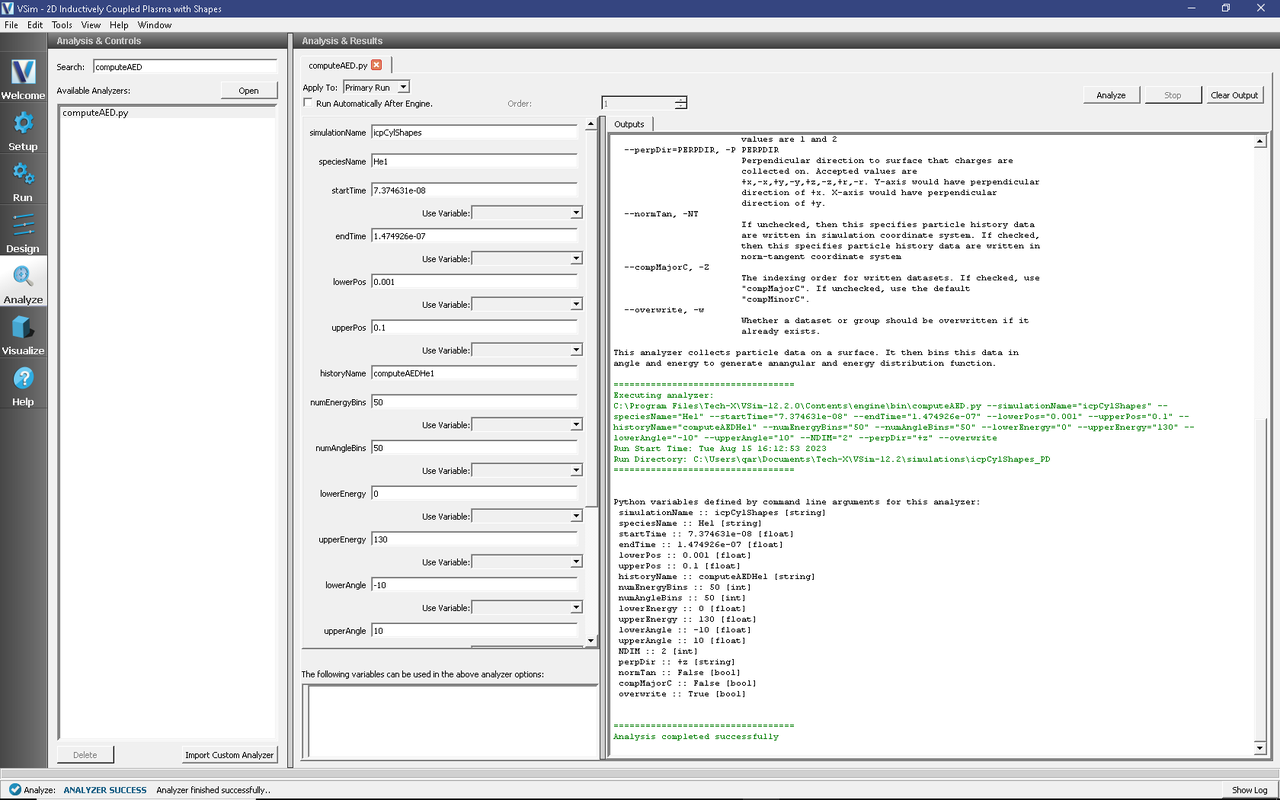
Task: Click the Analyze button
Action: [x=1111, y=95]
